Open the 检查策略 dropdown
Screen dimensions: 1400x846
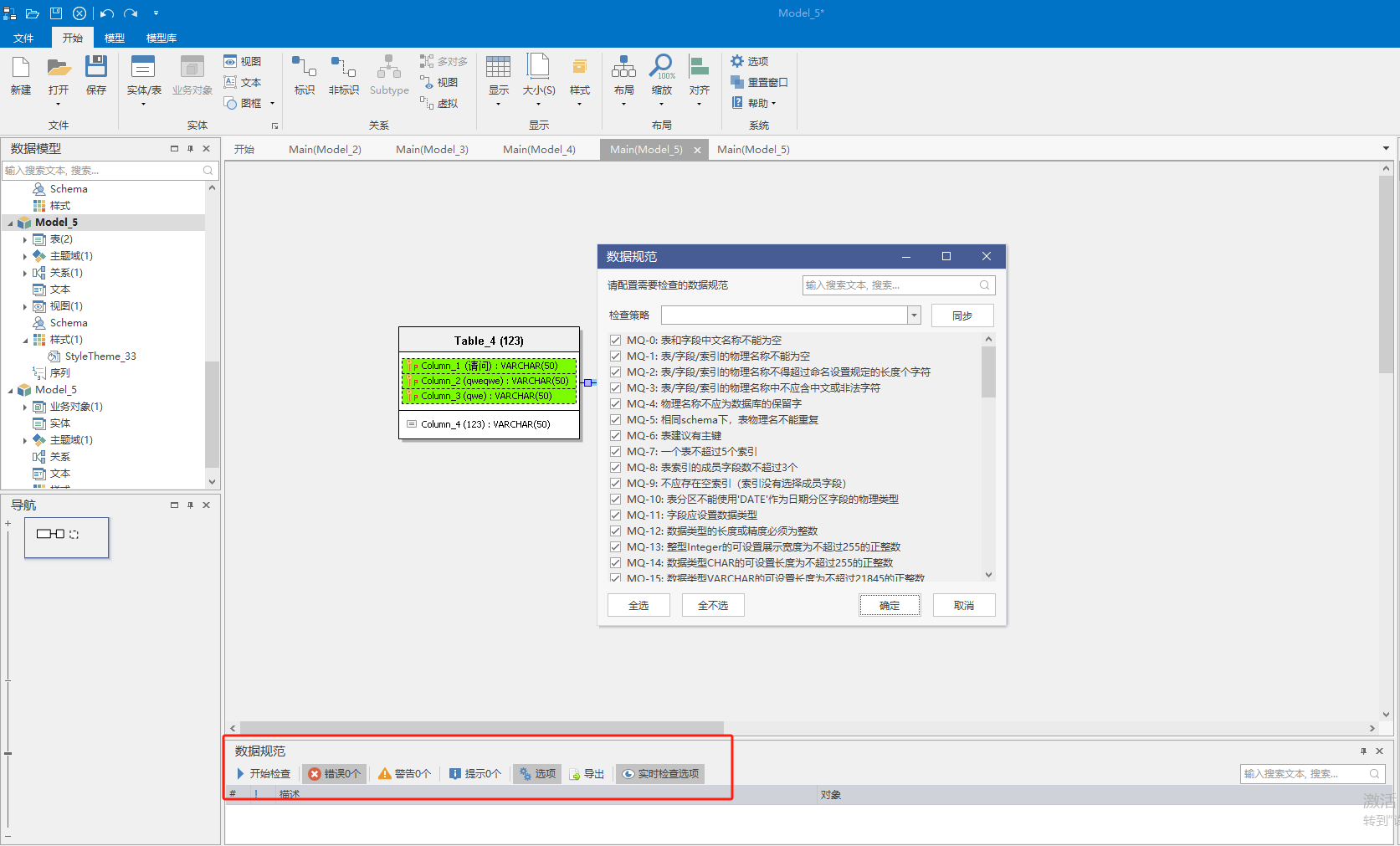click(914, 315)
